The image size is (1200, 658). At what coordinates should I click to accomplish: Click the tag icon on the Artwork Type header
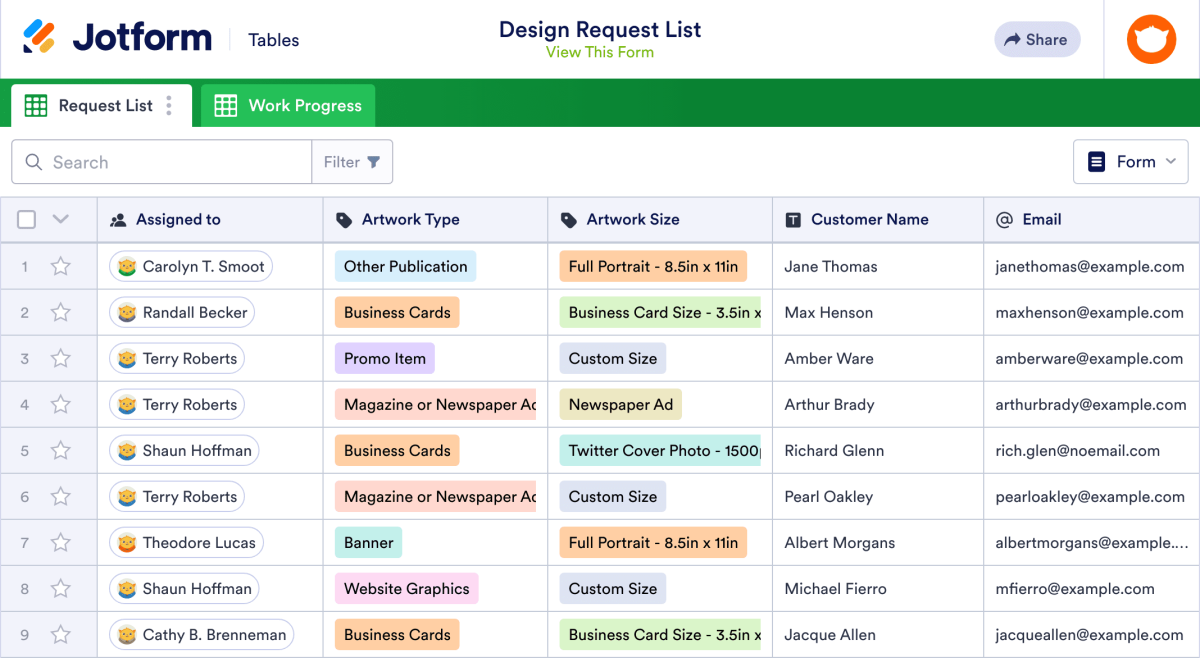[x=345, y=219]
